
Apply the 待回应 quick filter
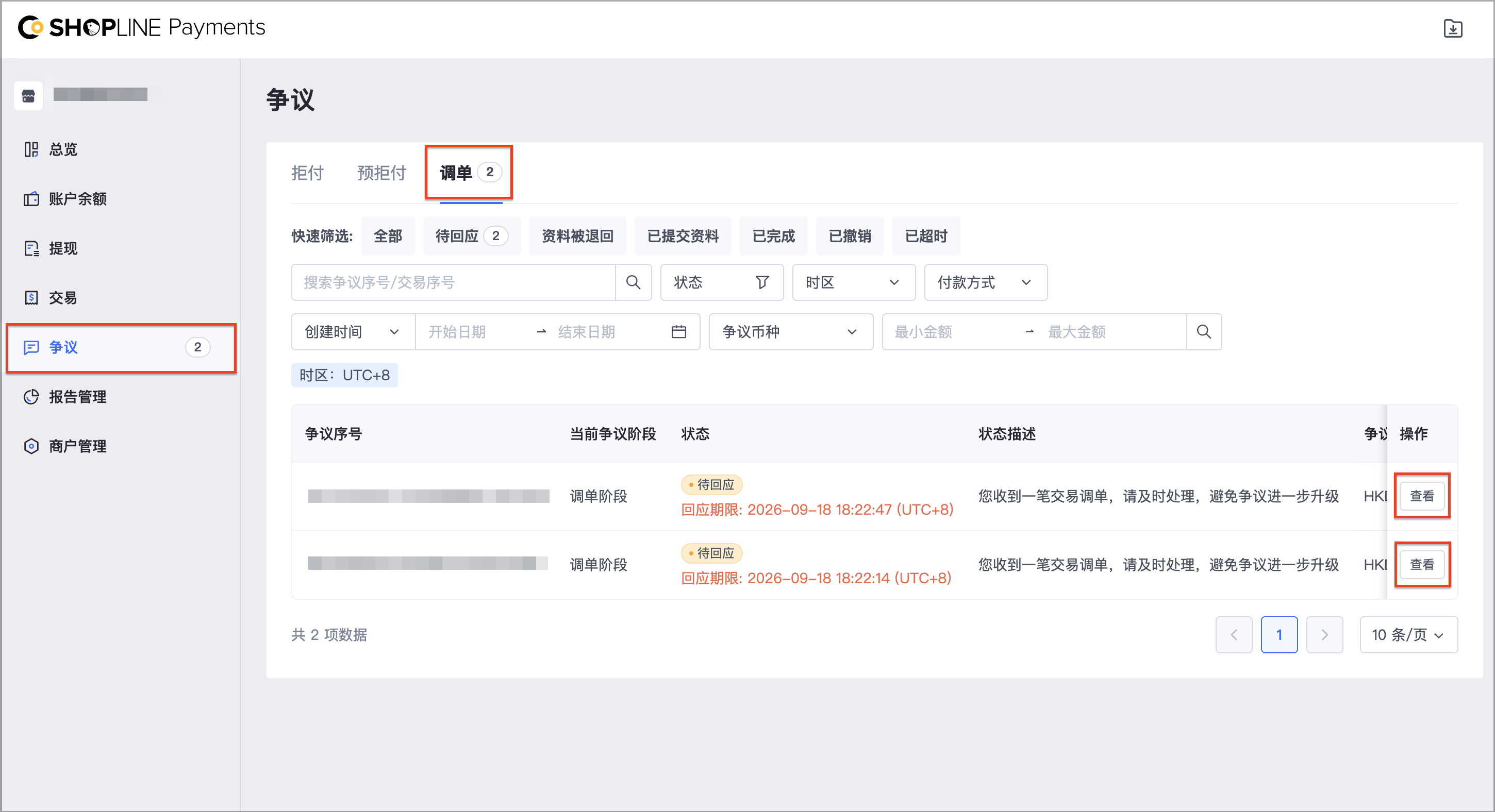pyautogui.click(x=471, y=236)
